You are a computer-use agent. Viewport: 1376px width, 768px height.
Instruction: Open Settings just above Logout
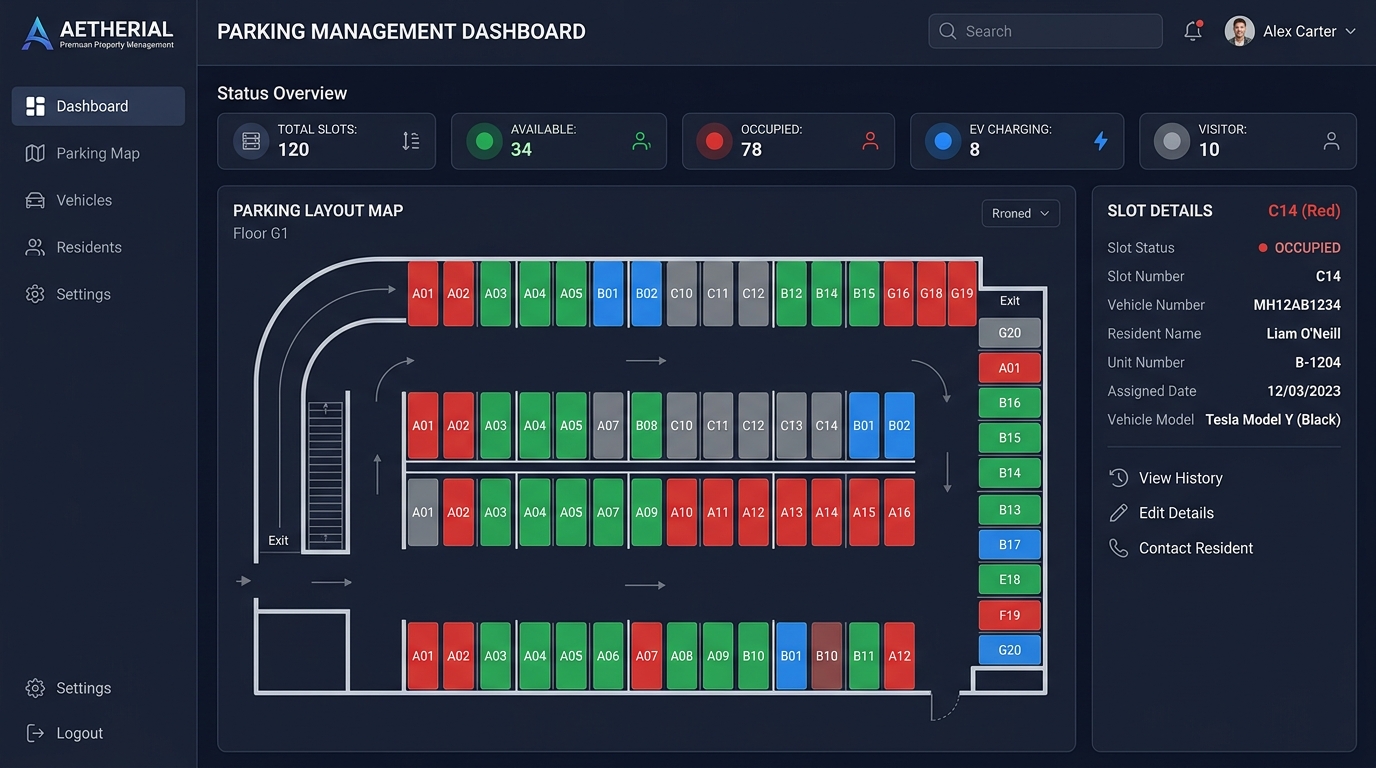[98, 688]
